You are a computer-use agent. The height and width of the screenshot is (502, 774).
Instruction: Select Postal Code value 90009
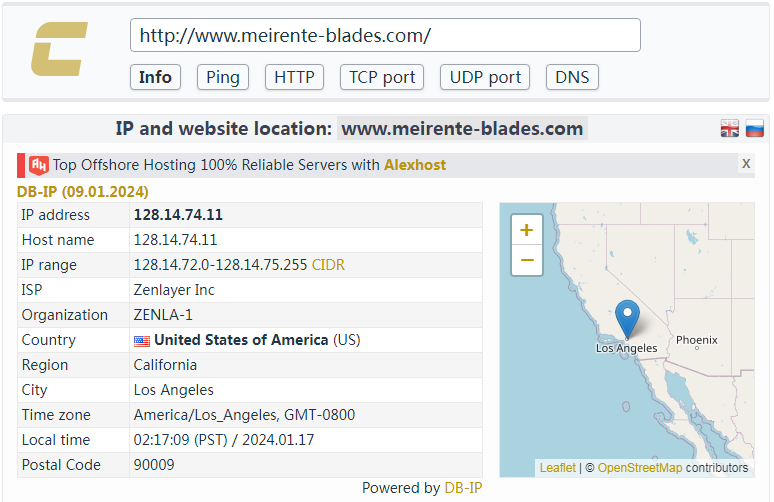154,465
